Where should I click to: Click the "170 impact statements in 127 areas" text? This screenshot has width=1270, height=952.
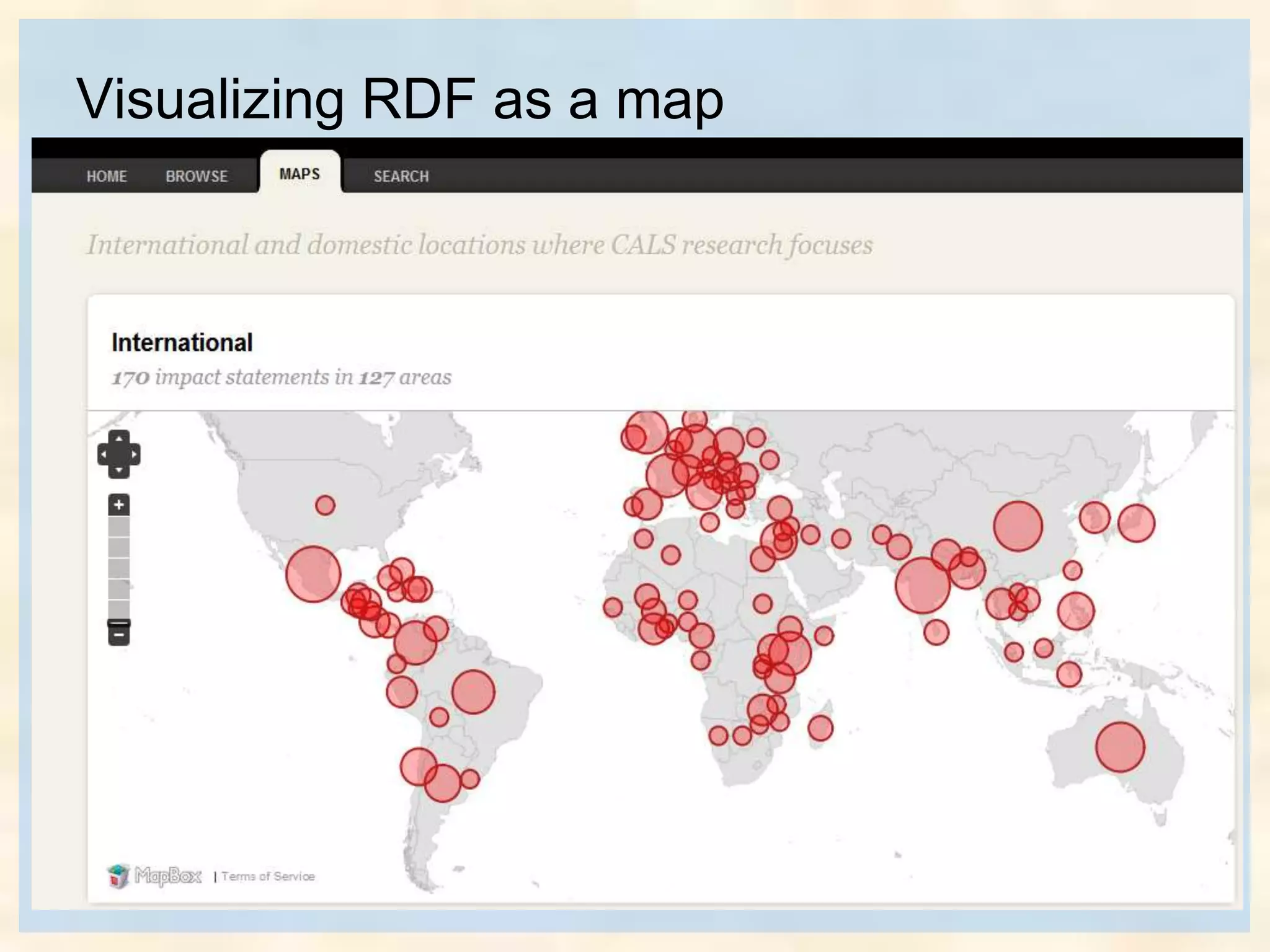click(282, 377)
